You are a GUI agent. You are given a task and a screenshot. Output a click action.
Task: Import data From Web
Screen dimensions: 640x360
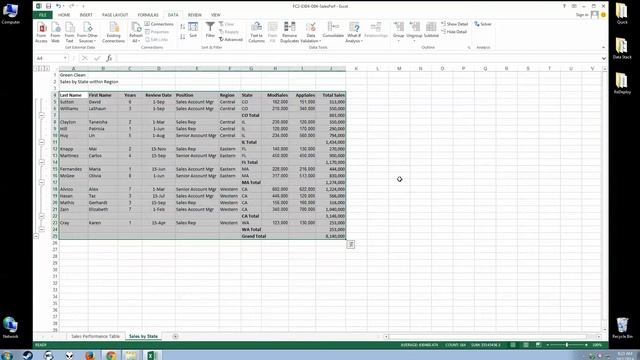click(x=56, y=32)
